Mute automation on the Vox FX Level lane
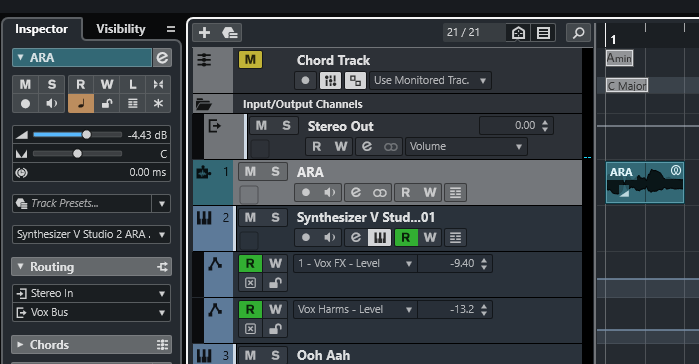The width and height of the screenshot is (699, 364). point(251,283)
